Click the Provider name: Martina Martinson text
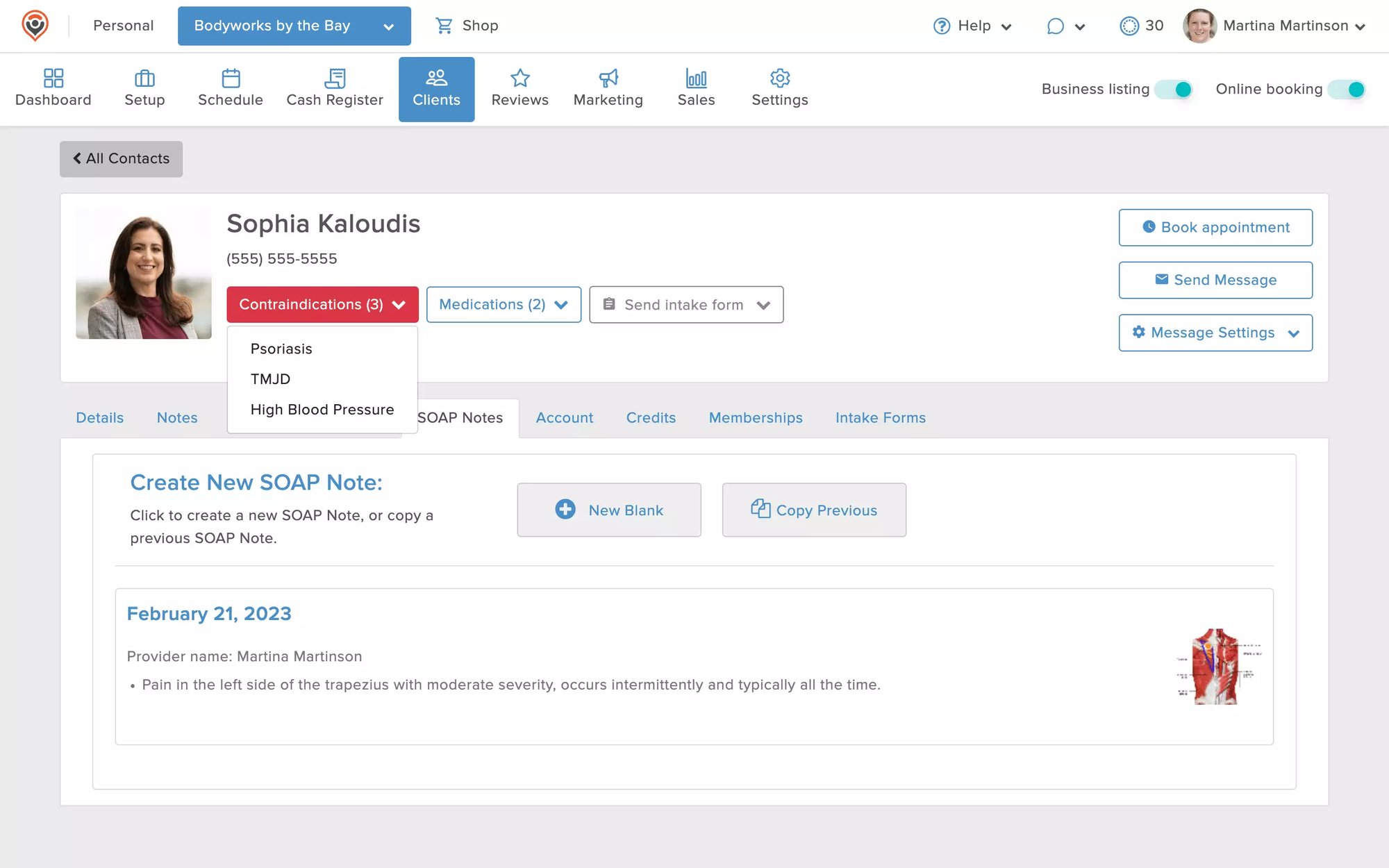 pyautogui.click(x=244, y=656)
